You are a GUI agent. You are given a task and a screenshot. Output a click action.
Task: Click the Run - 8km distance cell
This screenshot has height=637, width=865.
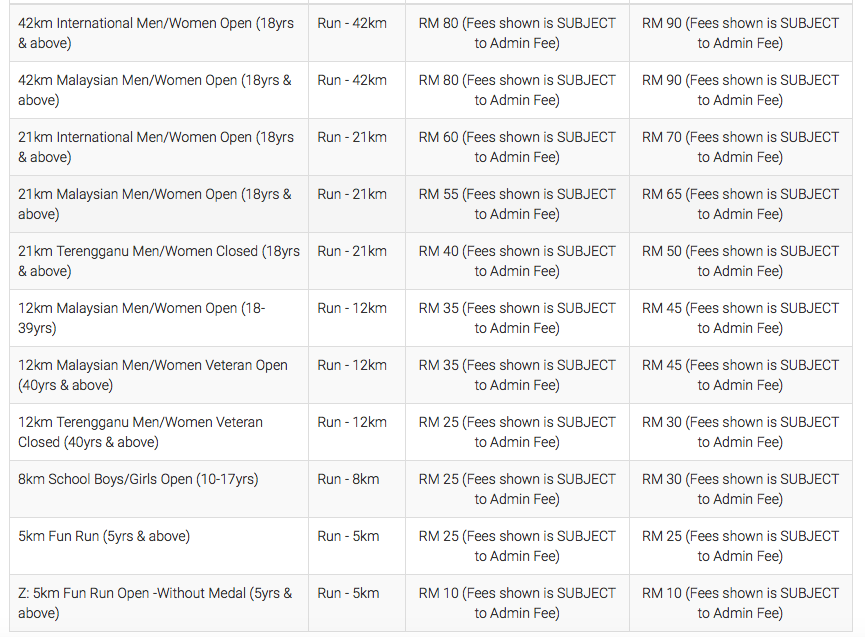(x=357, y=489)
